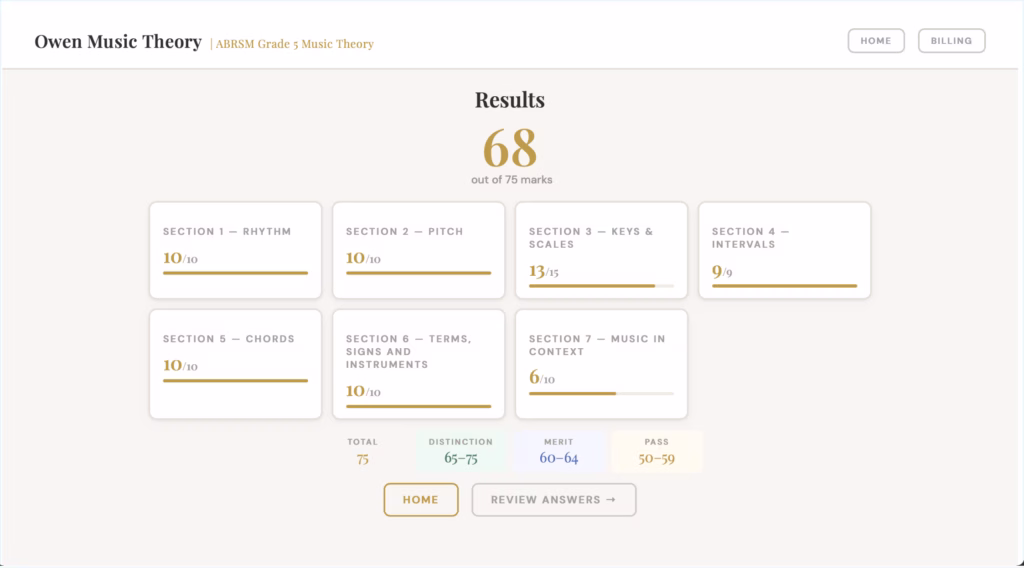Click the 13/15 score value
The height and width of the screenshot is (568, 1024).
pos(543,271)
